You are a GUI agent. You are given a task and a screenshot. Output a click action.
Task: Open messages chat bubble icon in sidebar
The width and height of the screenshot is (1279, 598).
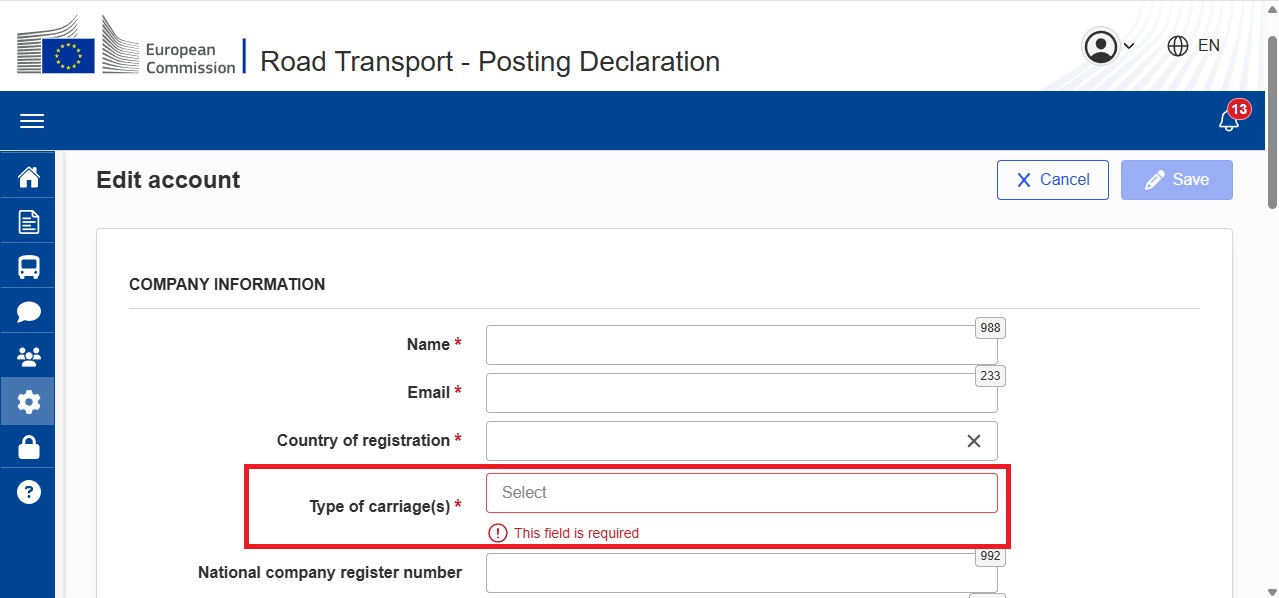[29, 312]
